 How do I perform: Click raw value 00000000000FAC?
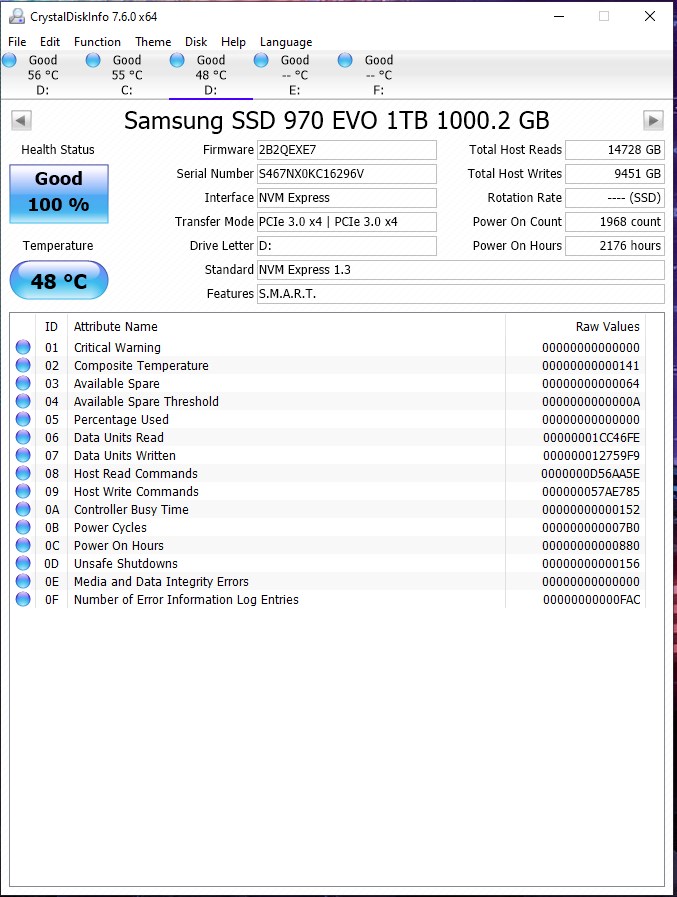[591, 600]
